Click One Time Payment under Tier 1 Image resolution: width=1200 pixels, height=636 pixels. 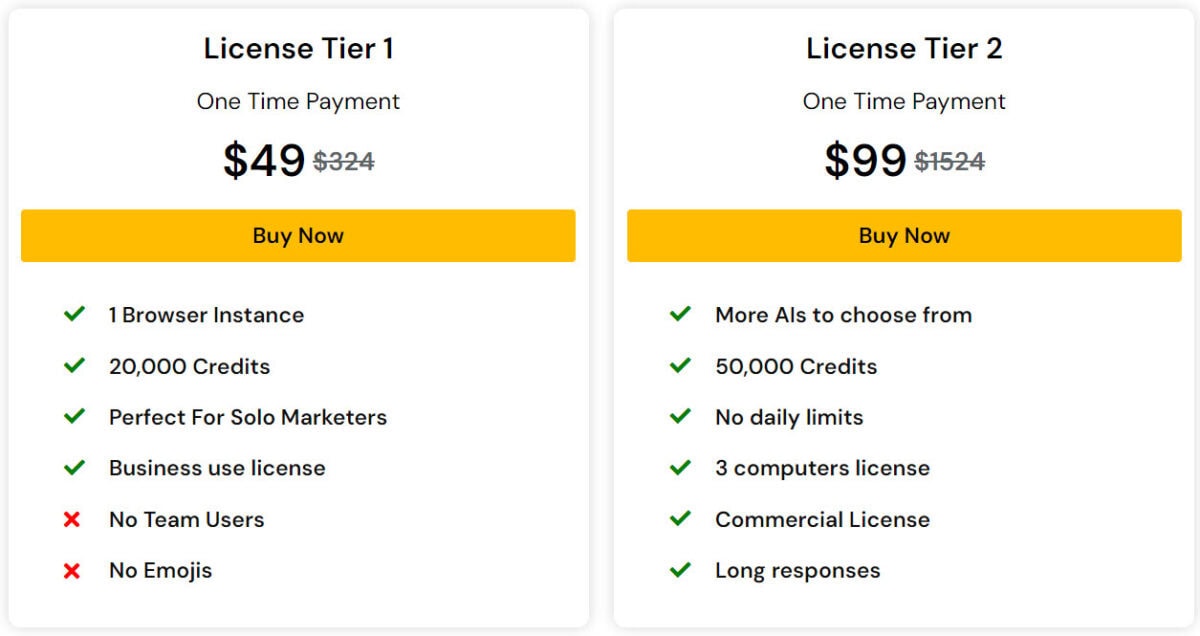tap(298, 101)
